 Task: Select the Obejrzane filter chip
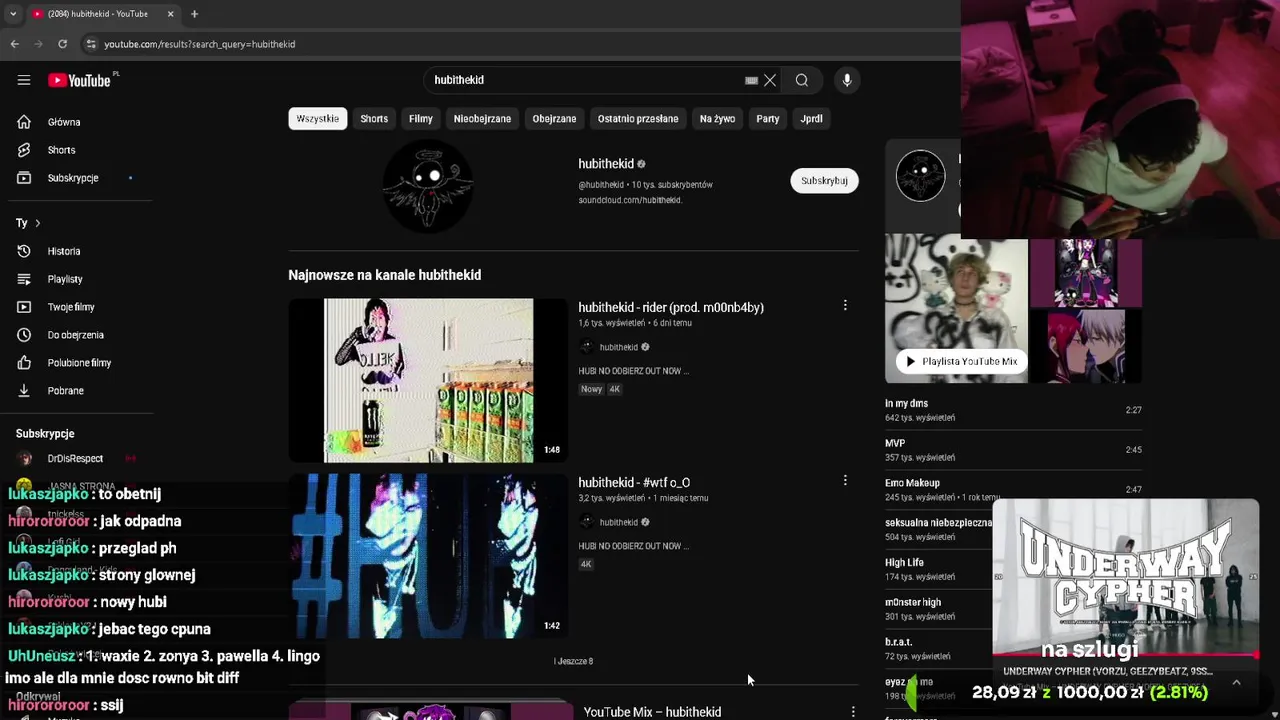click(x=554, y=119)
